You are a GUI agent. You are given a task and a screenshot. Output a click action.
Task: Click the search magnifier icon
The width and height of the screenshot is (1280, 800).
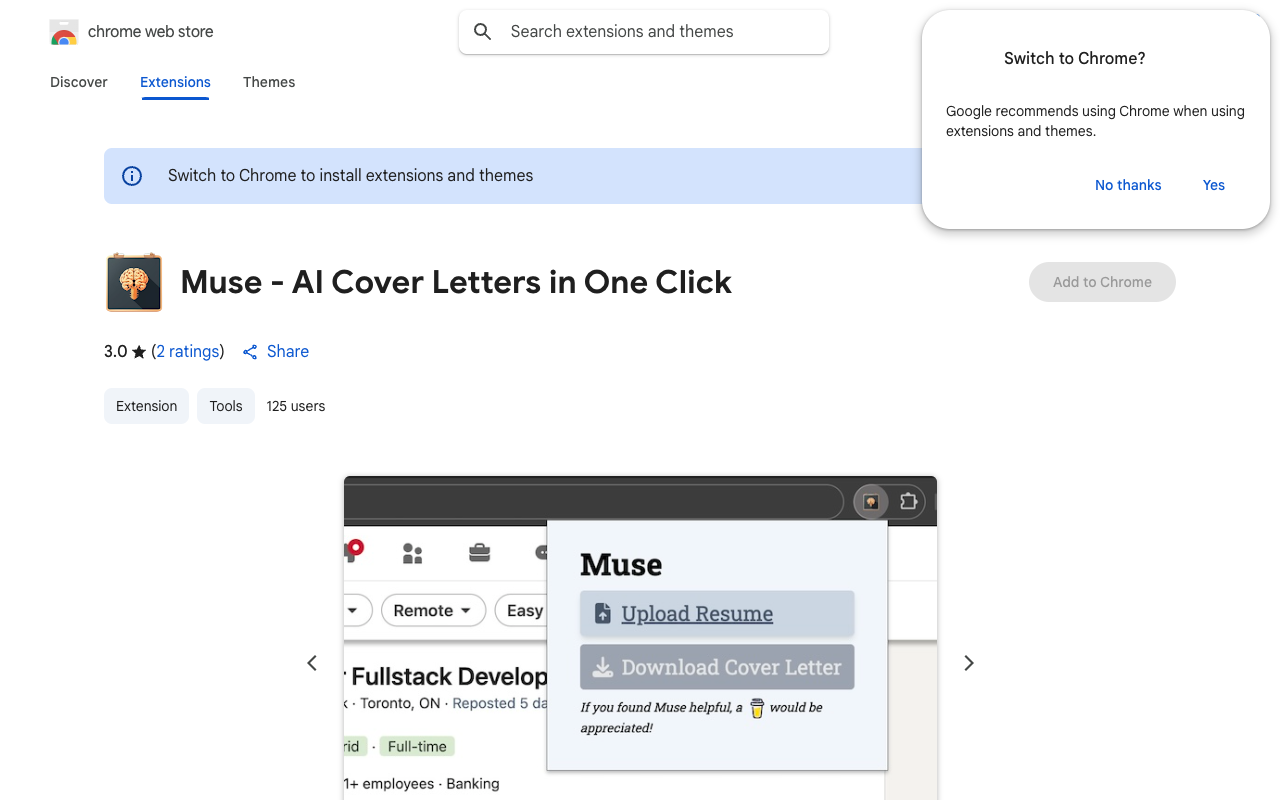pos(483,32)
